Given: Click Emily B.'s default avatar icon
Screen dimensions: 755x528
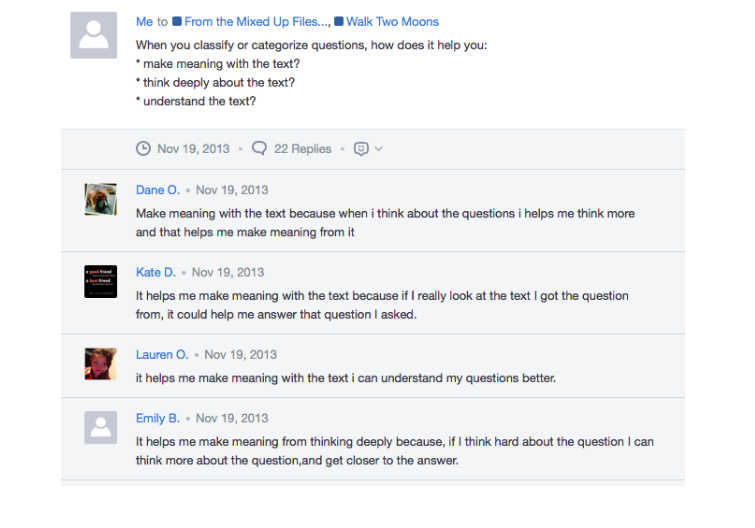Looking at the screenshot, I should [101, 427].
